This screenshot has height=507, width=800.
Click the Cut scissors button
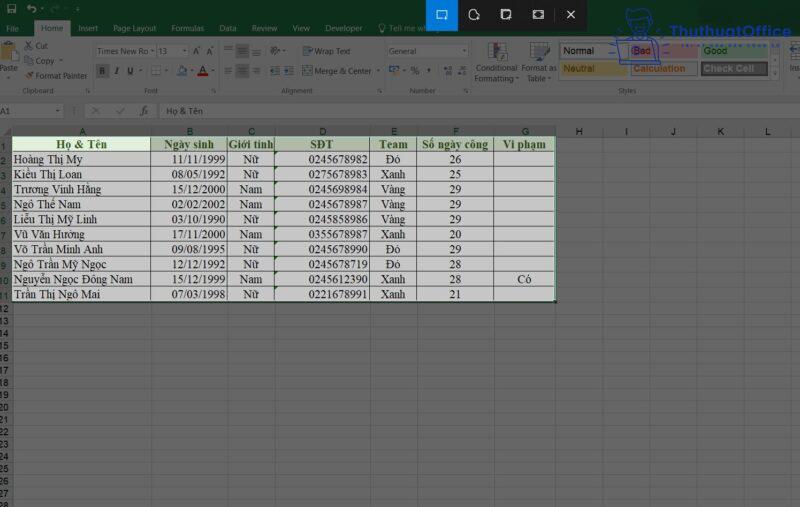tap(36, 46)
